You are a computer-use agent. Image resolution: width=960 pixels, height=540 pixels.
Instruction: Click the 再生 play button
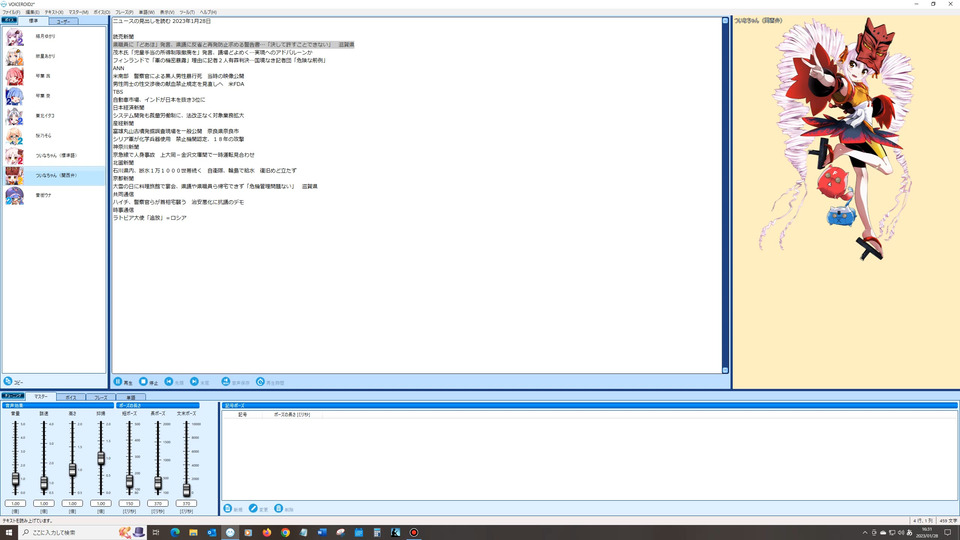coord(118,381)
